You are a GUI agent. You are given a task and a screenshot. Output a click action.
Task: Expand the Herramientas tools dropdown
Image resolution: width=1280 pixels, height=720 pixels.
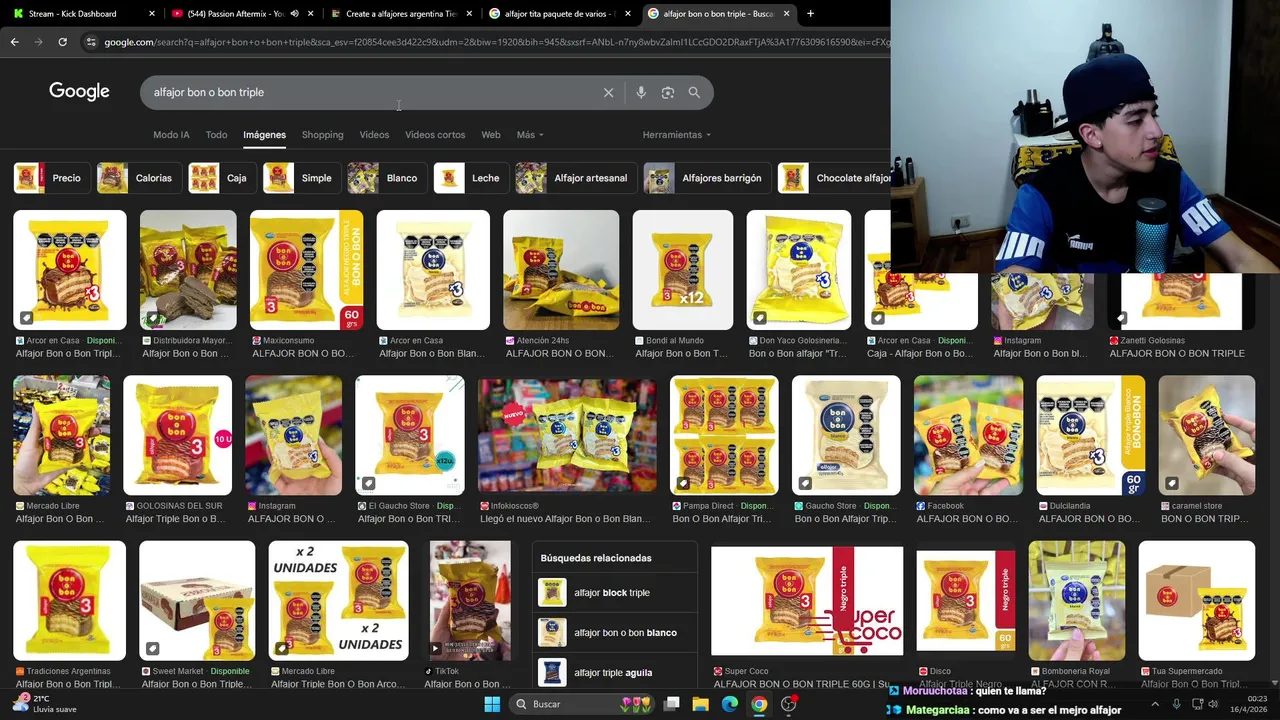(677, 135)
